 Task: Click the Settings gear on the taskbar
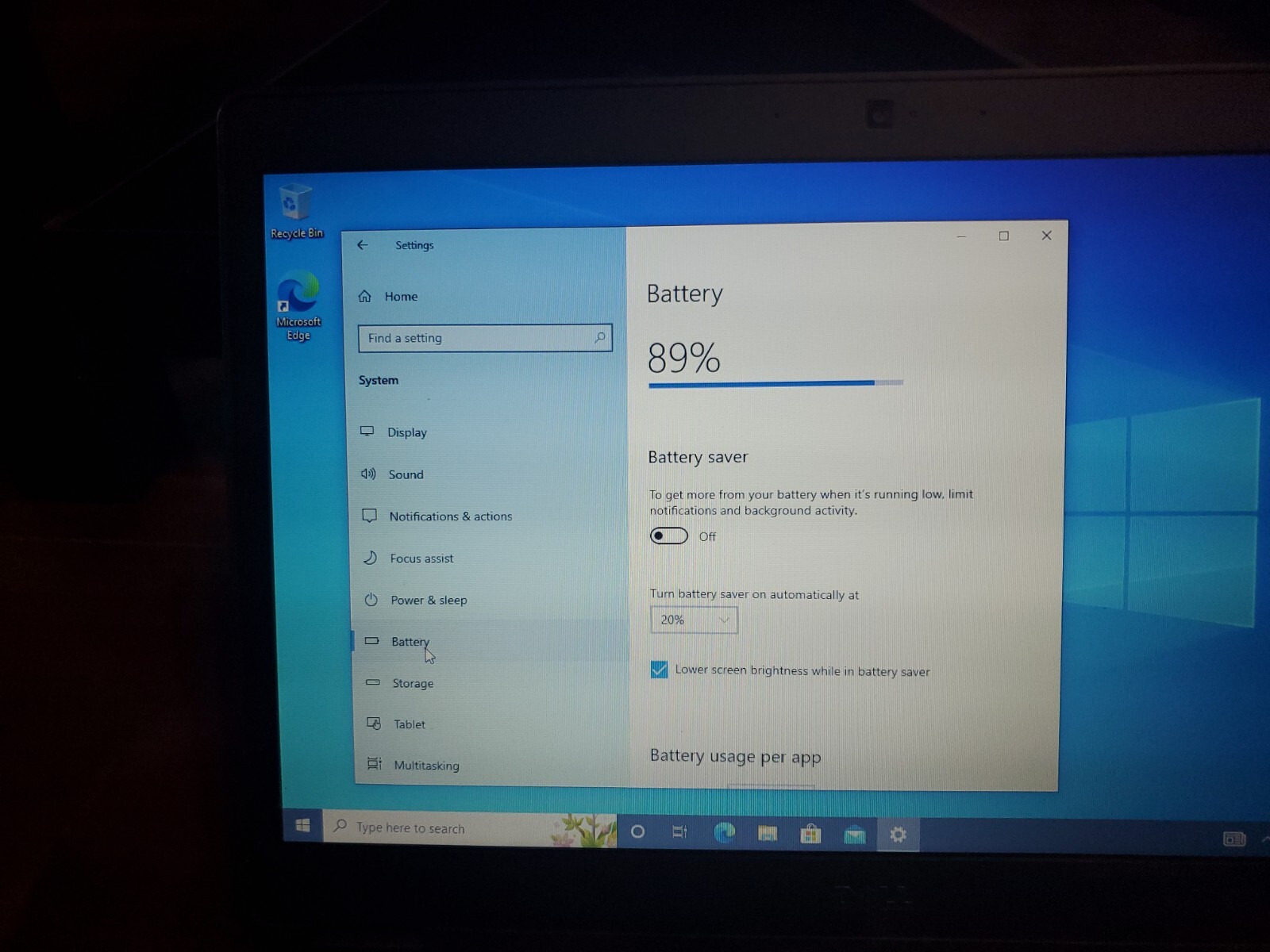898,835
